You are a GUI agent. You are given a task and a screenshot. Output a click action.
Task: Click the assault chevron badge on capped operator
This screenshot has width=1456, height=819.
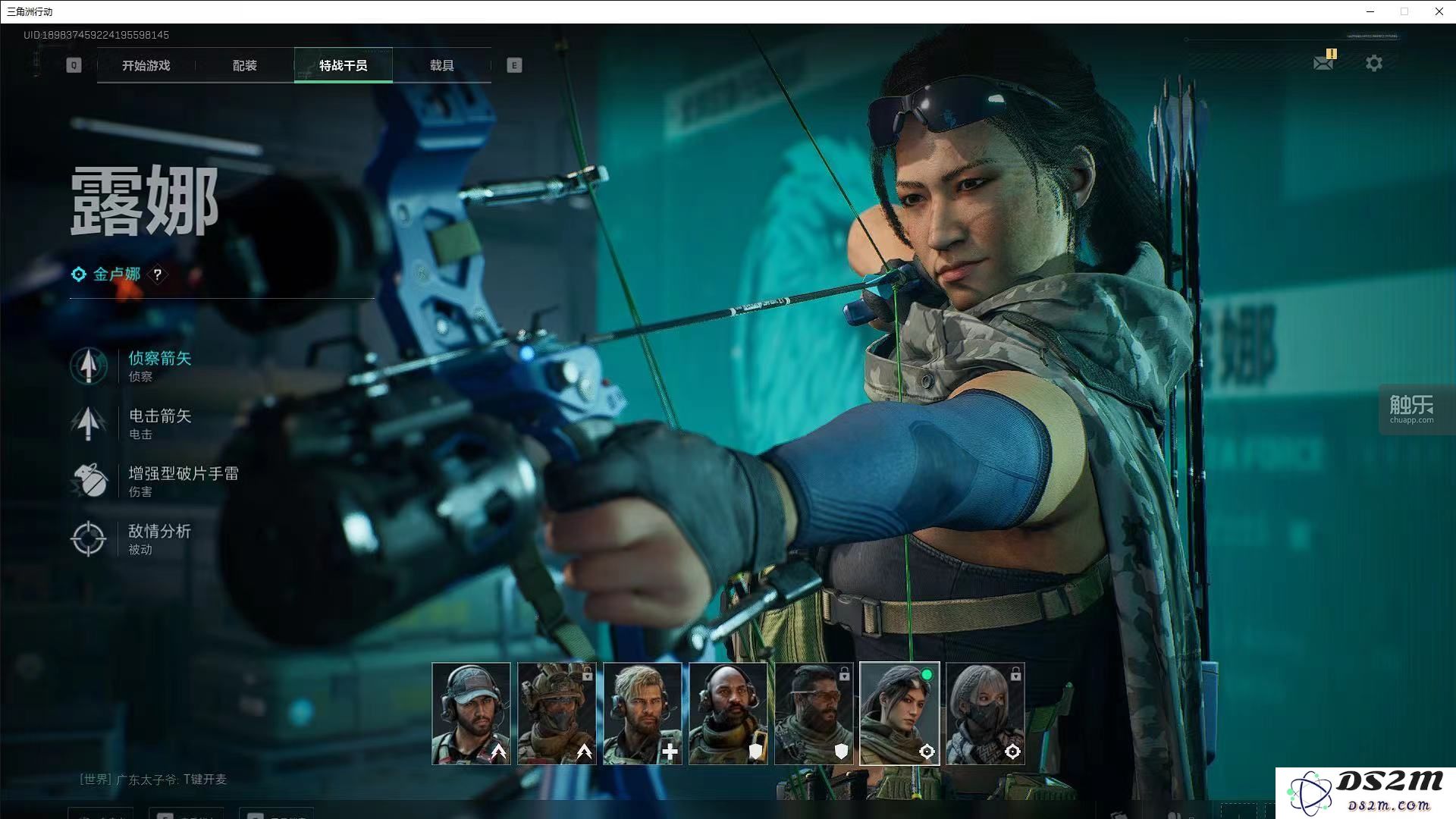click(x=498, y=752)
